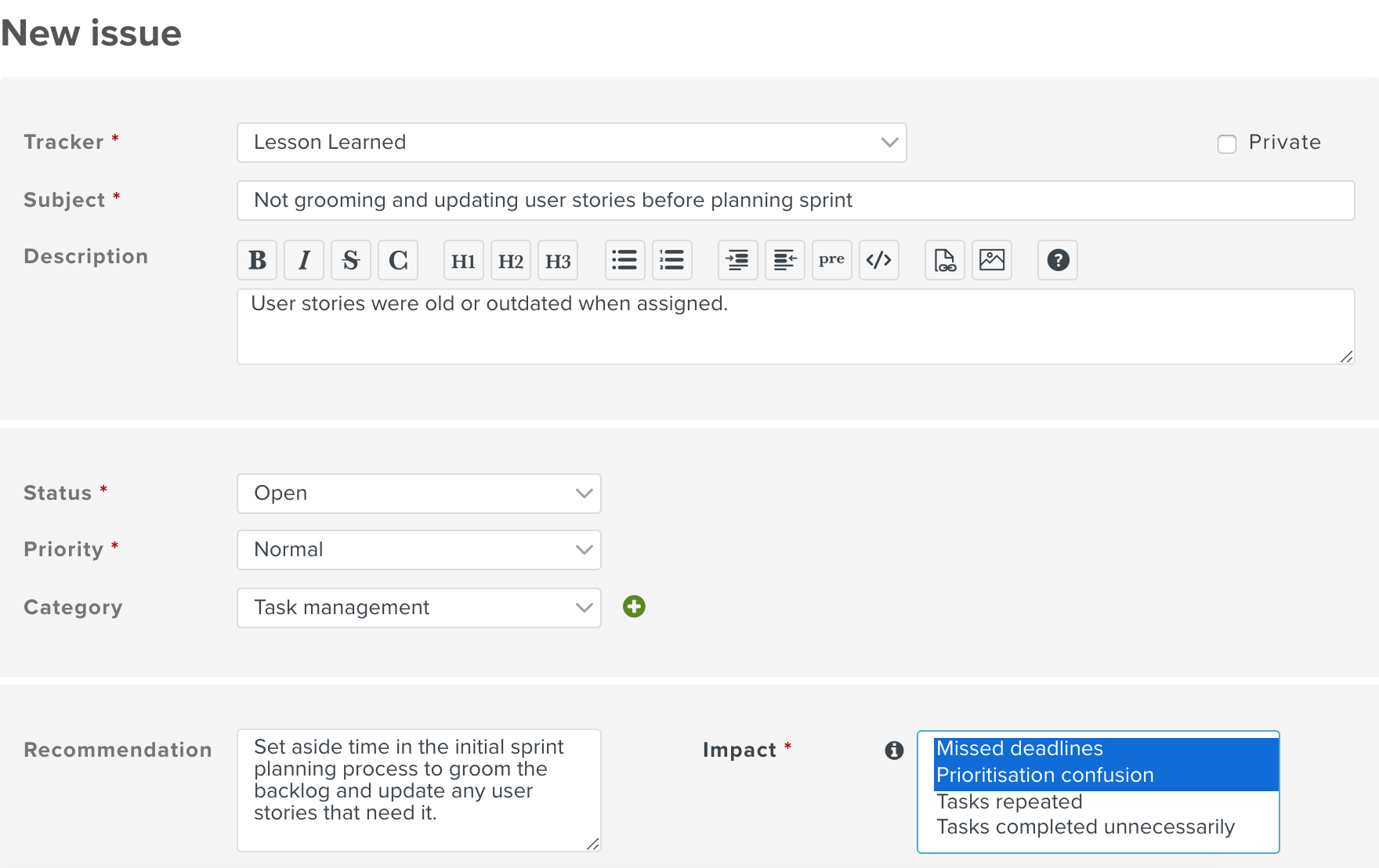Click the Tracker field label
Viewport: 1379px width, 868px height.
coord(63,142)
